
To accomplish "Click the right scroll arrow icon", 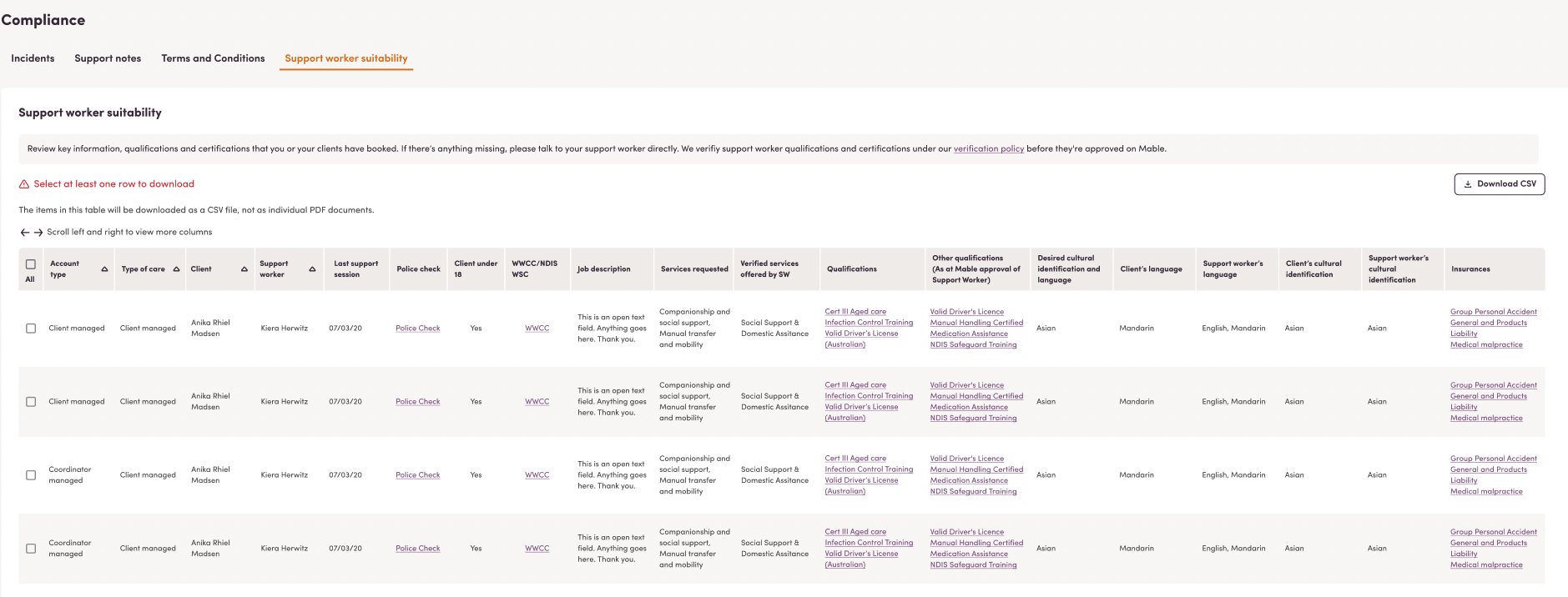I will point(38,233).
